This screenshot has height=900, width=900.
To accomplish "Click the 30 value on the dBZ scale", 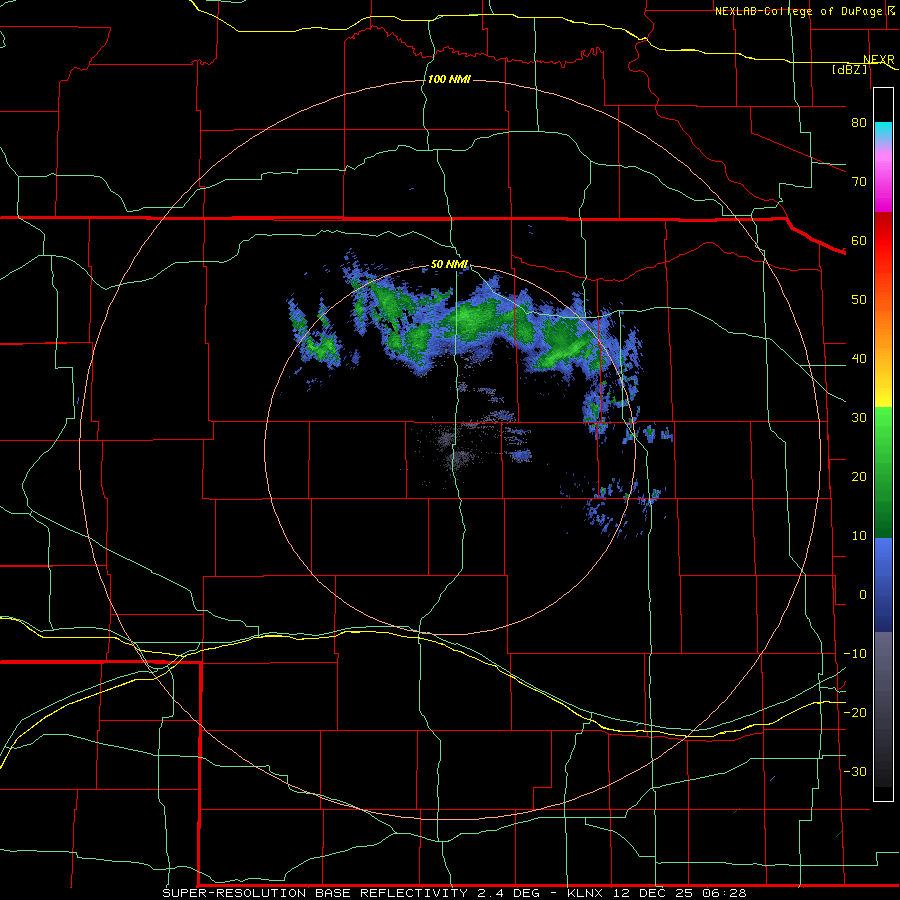I will 859,417.
